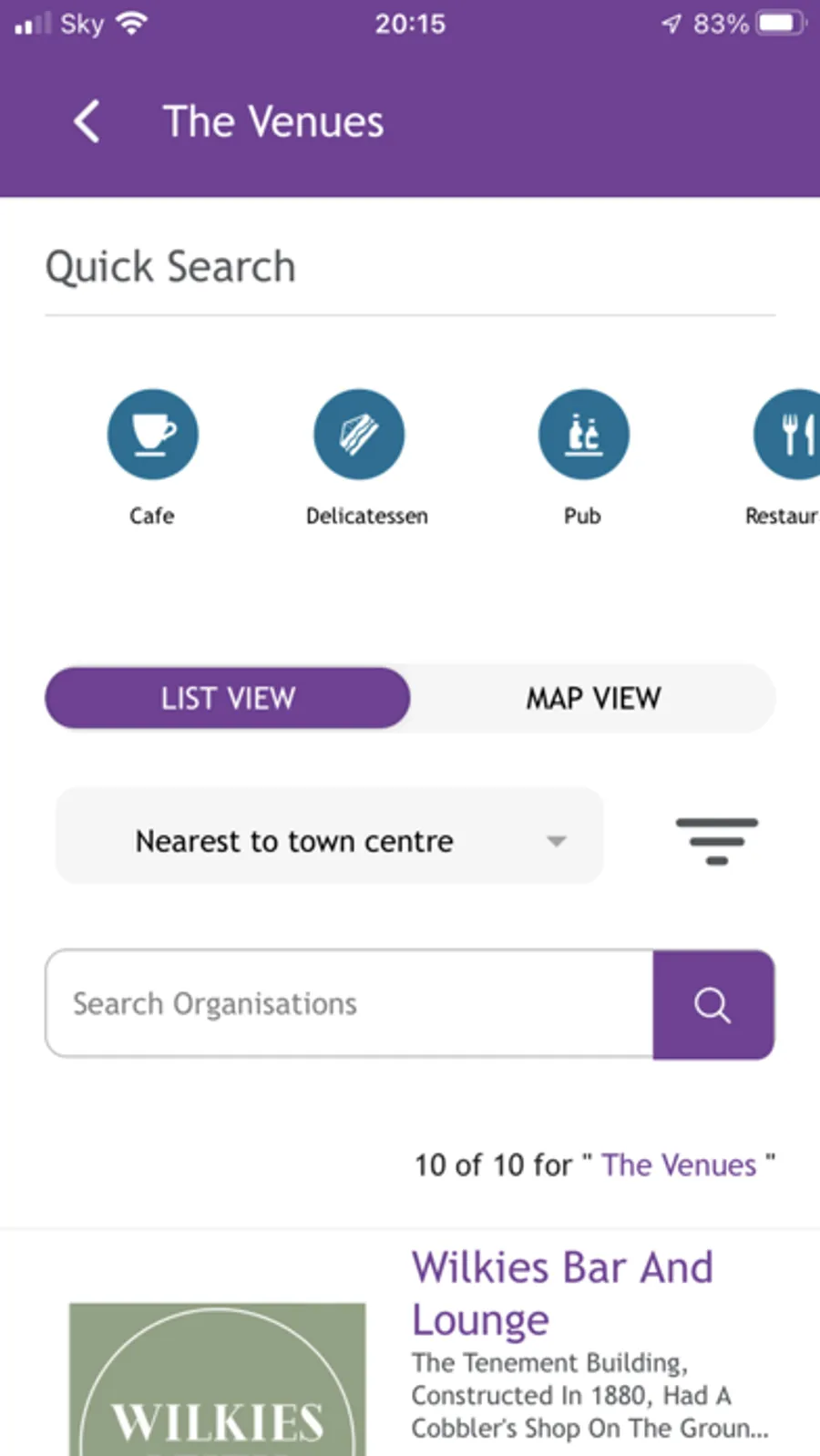Switch to LIST VIEW

228,698
